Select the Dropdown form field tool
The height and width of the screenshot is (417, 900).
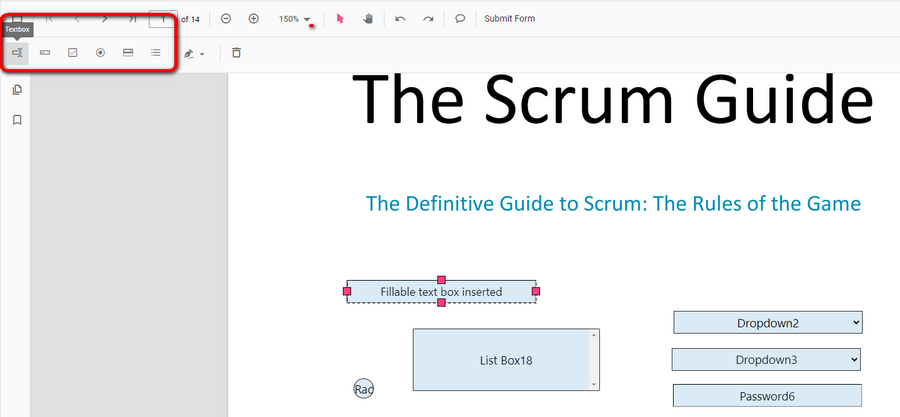128,53
